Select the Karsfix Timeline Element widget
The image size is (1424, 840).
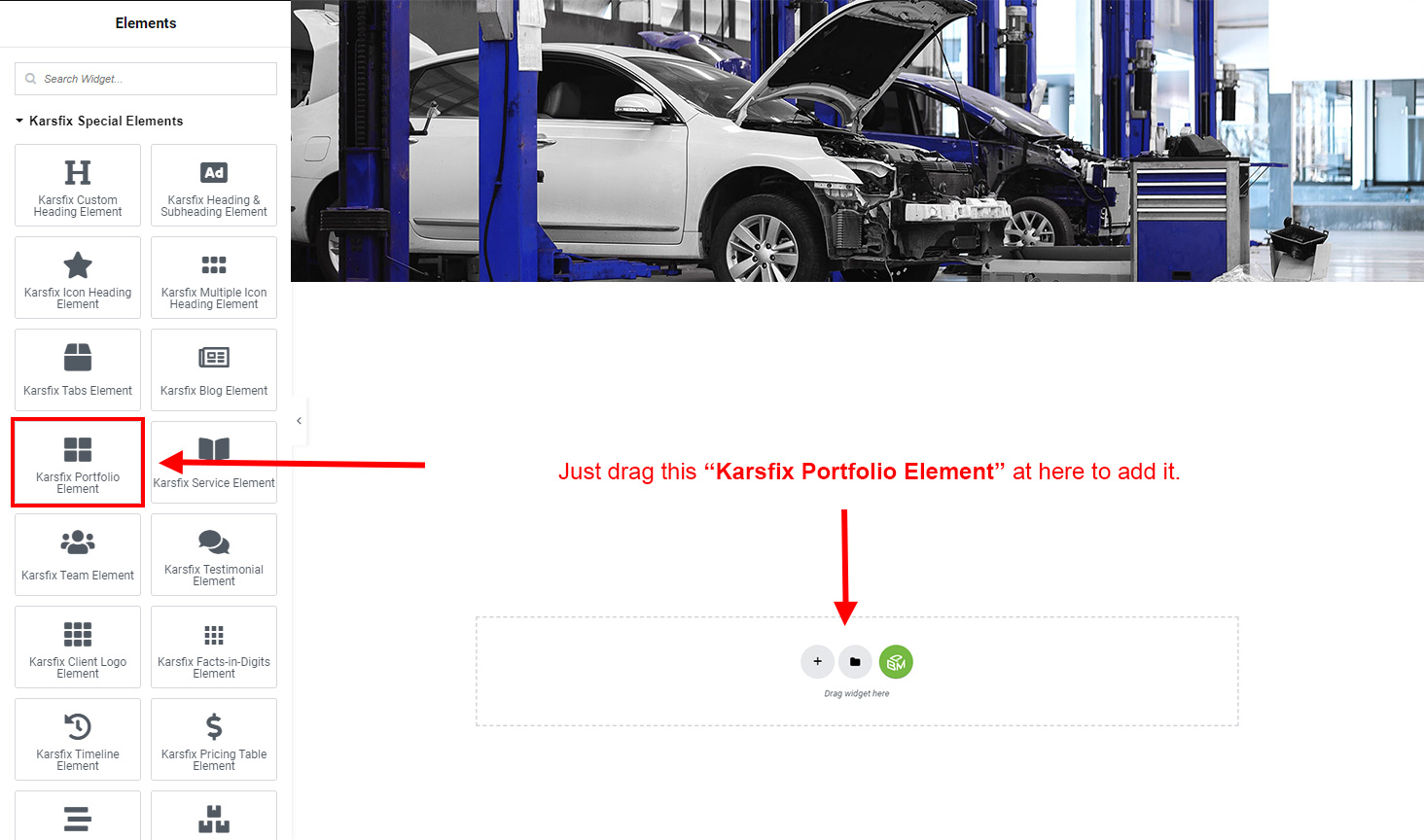point(78,739)
